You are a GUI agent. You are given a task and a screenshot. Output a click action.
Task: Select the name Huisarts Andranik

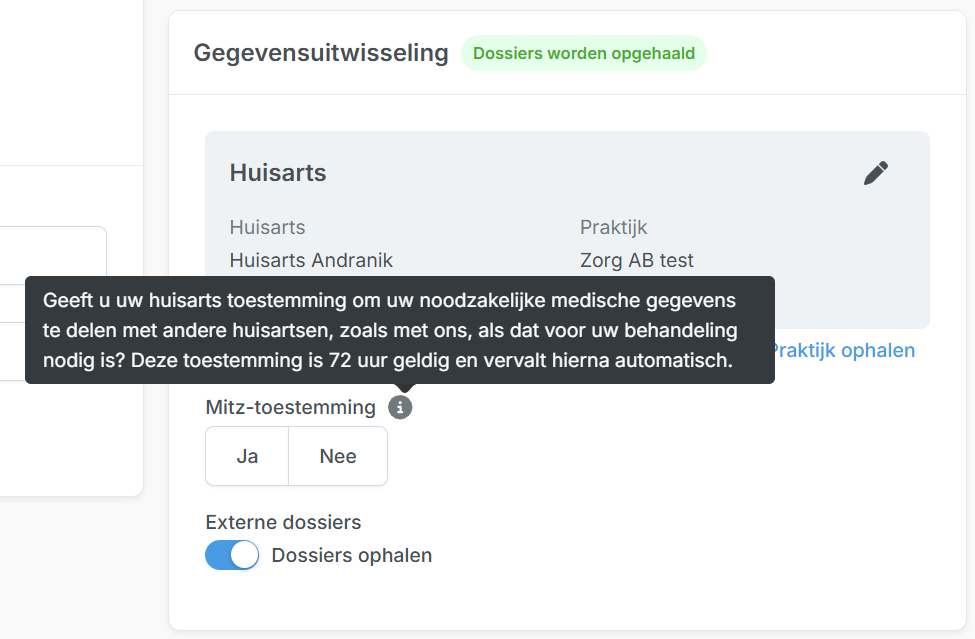pos(311,260)
